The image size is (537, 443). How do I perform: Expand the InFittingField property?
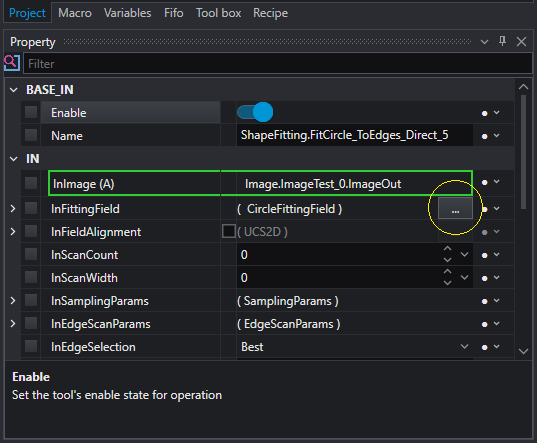(13, 208)
